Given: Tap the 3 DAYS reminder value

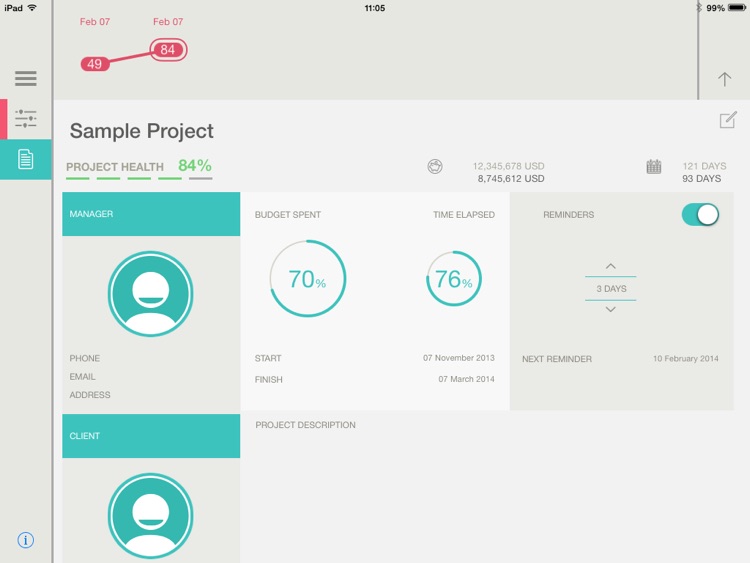Looking at the screenshot, I should point(611,288).
